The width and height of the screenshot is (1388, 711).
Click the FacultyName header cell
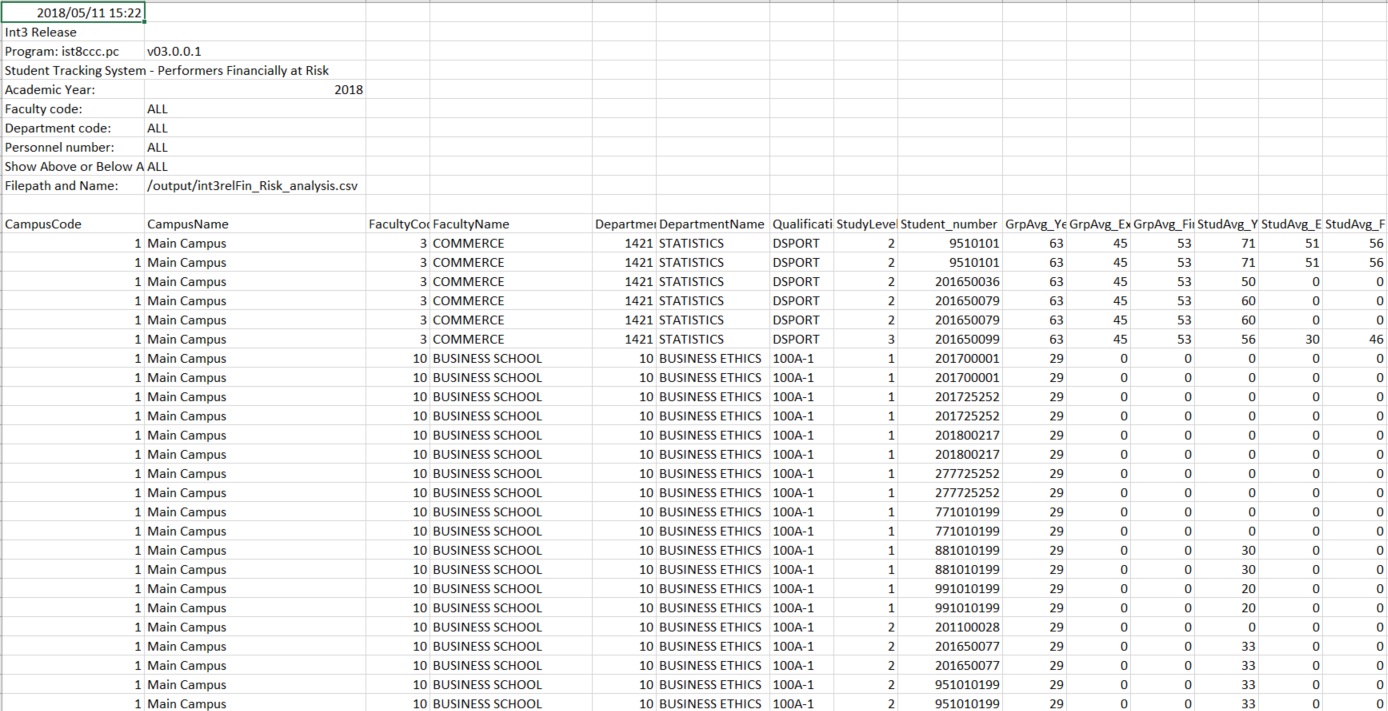(x=471, y=224)
